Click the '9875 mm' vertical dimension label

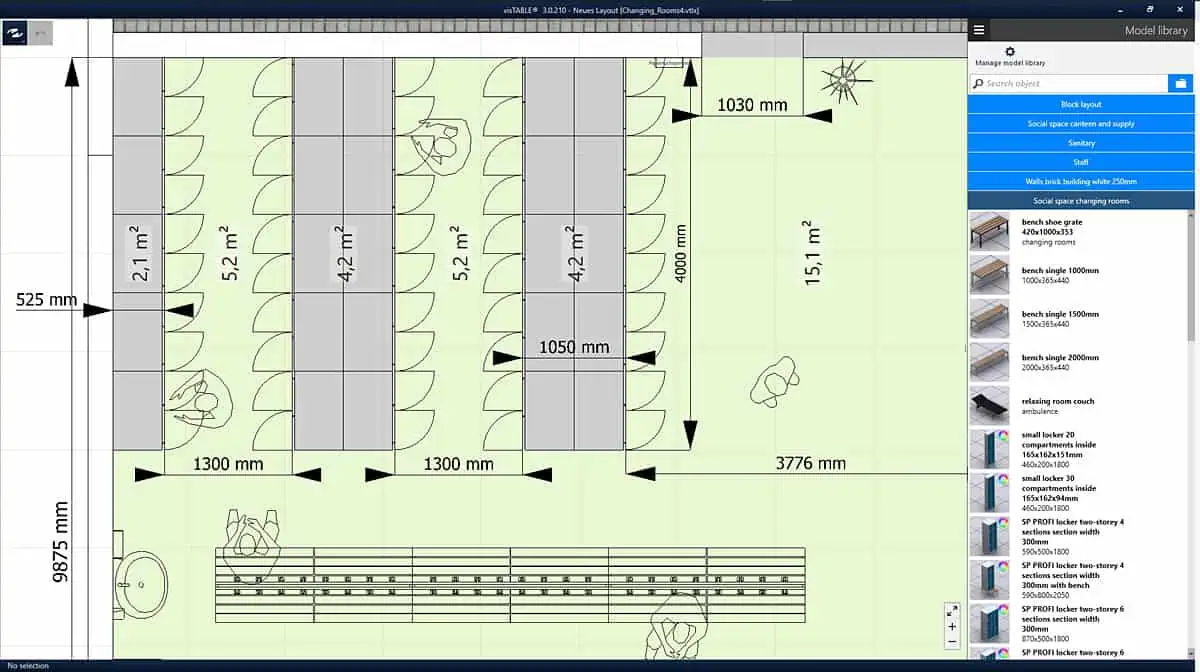click(61, 542)
